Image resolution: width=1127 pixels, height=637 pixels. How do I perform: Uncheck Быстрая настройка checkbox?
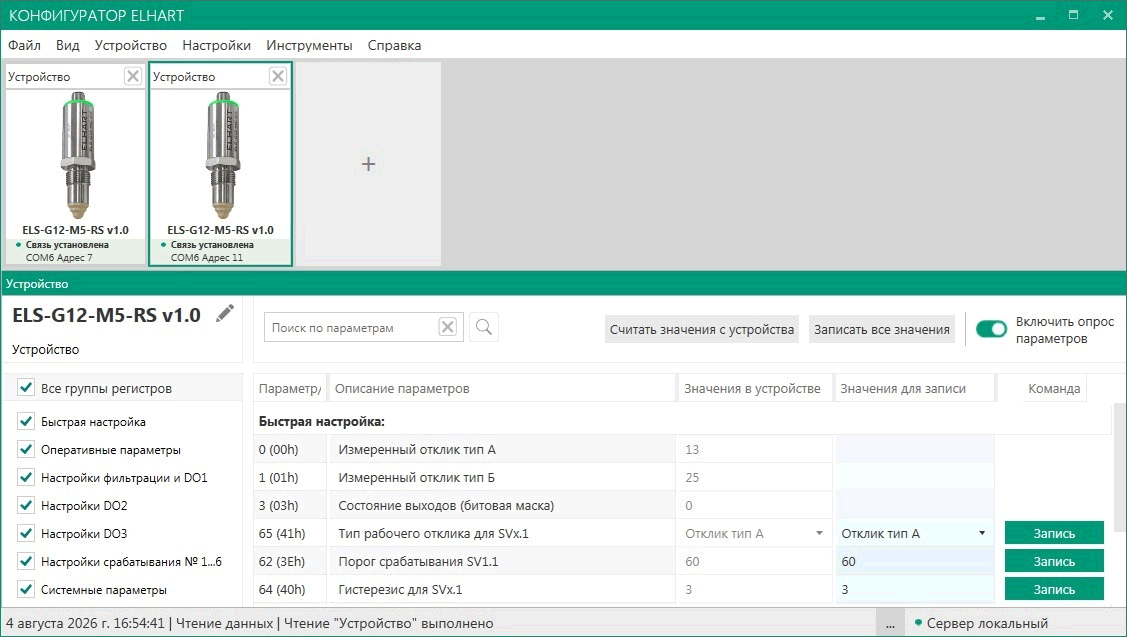point(26,421)
